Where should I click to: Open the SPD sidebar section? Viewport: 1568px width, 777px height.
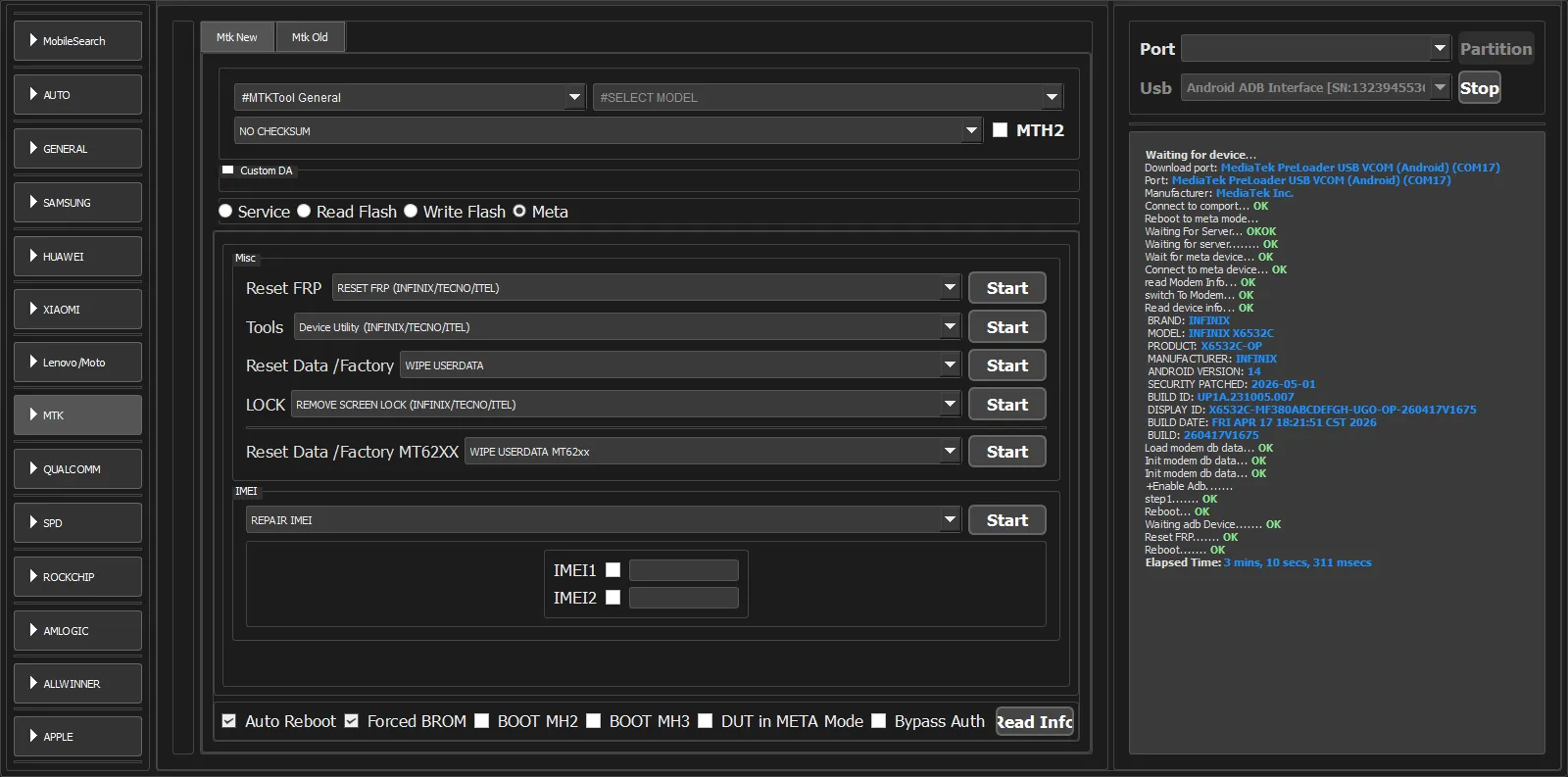pyautogui.click(x=77, y=523)
